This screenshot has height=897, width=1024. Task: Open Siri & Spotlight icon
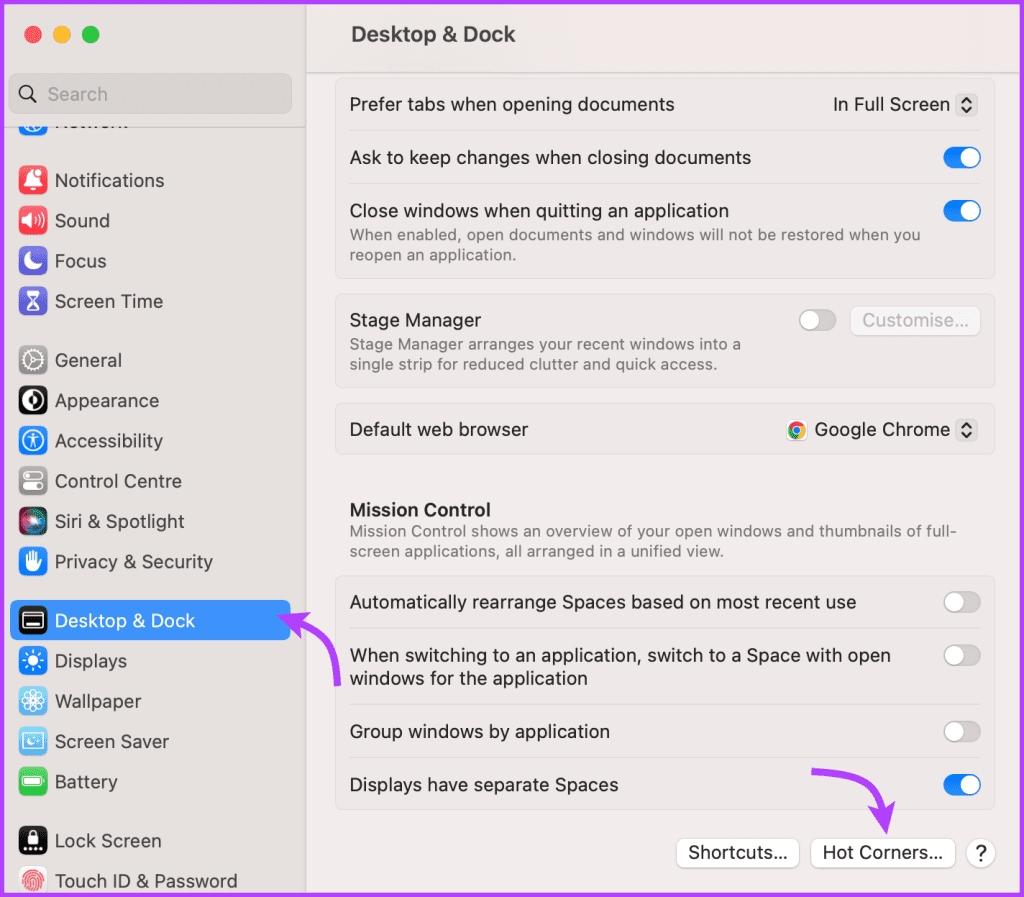coord(33,522)
